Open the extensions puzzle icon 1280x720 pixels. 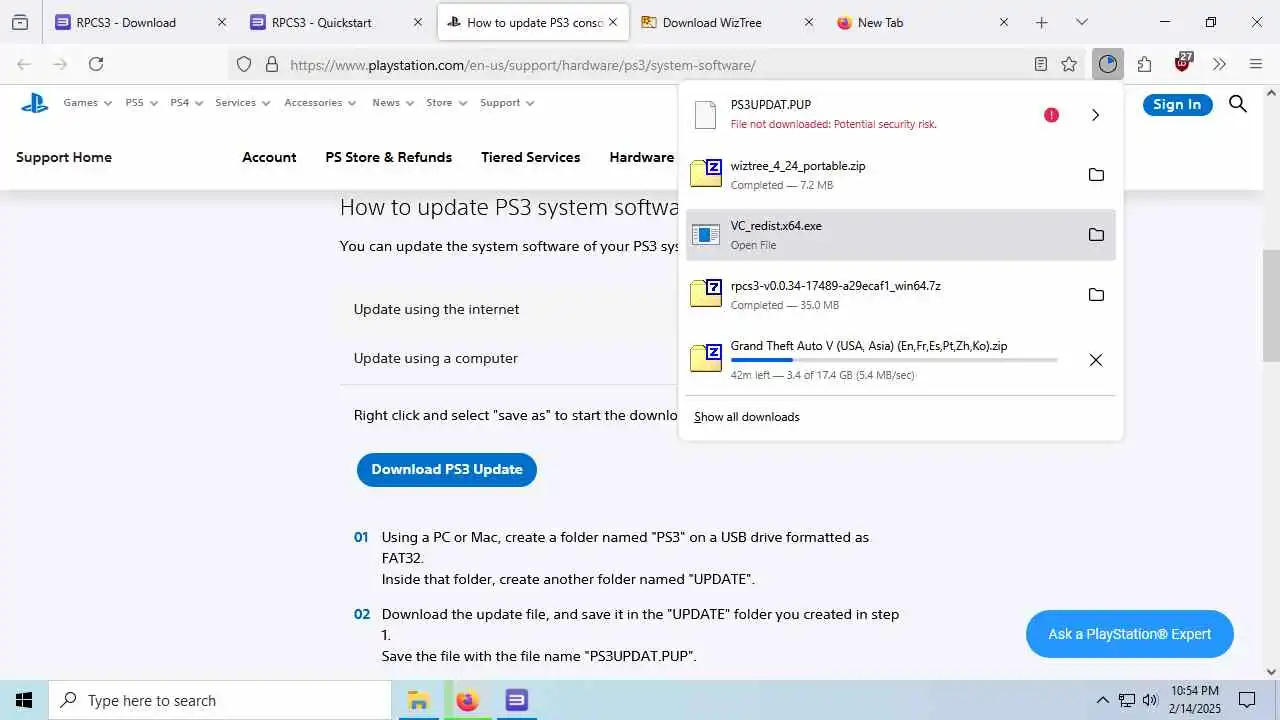point(1145,64)
